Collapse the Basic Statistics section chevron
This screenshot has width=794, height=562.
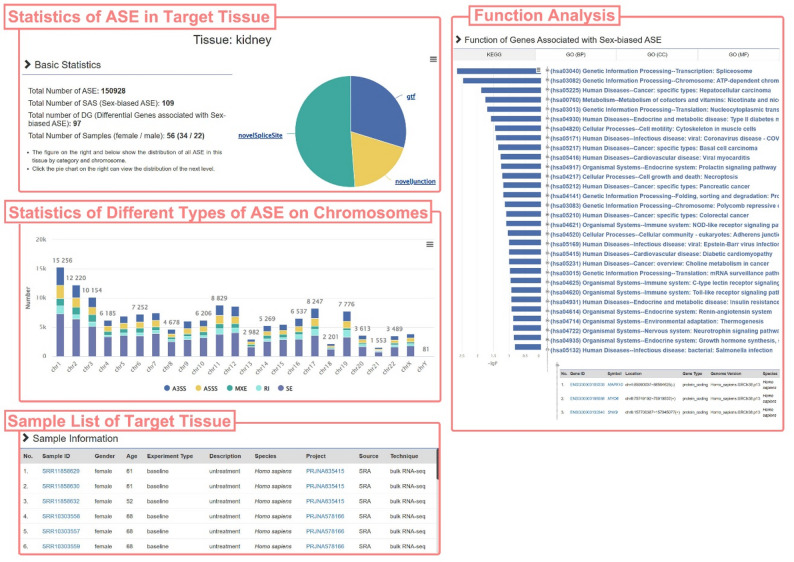coord(27,64)
